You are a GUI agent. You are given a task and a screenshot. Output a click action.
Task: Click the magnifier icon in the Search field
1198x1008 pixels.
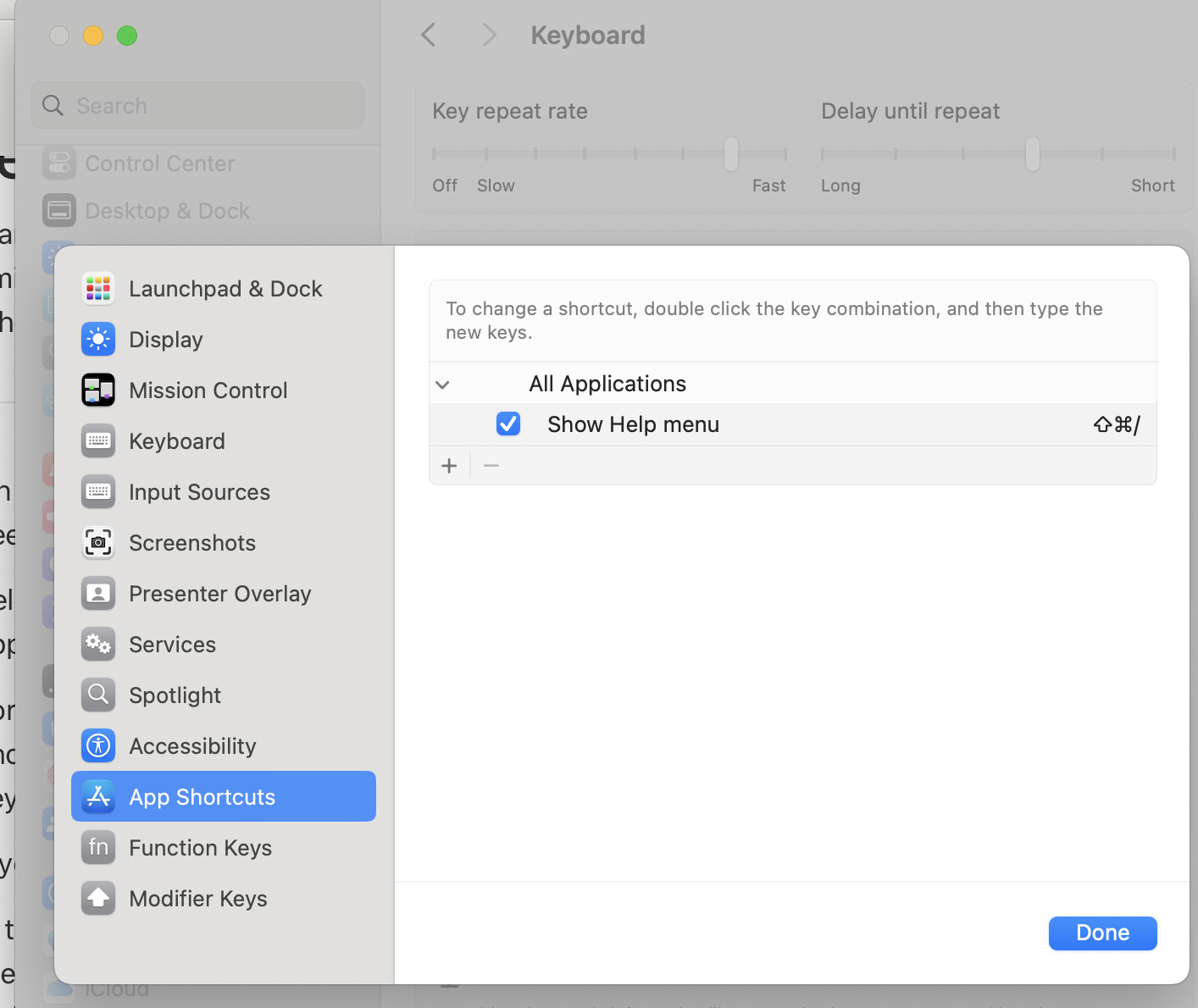tap(53, 106)
